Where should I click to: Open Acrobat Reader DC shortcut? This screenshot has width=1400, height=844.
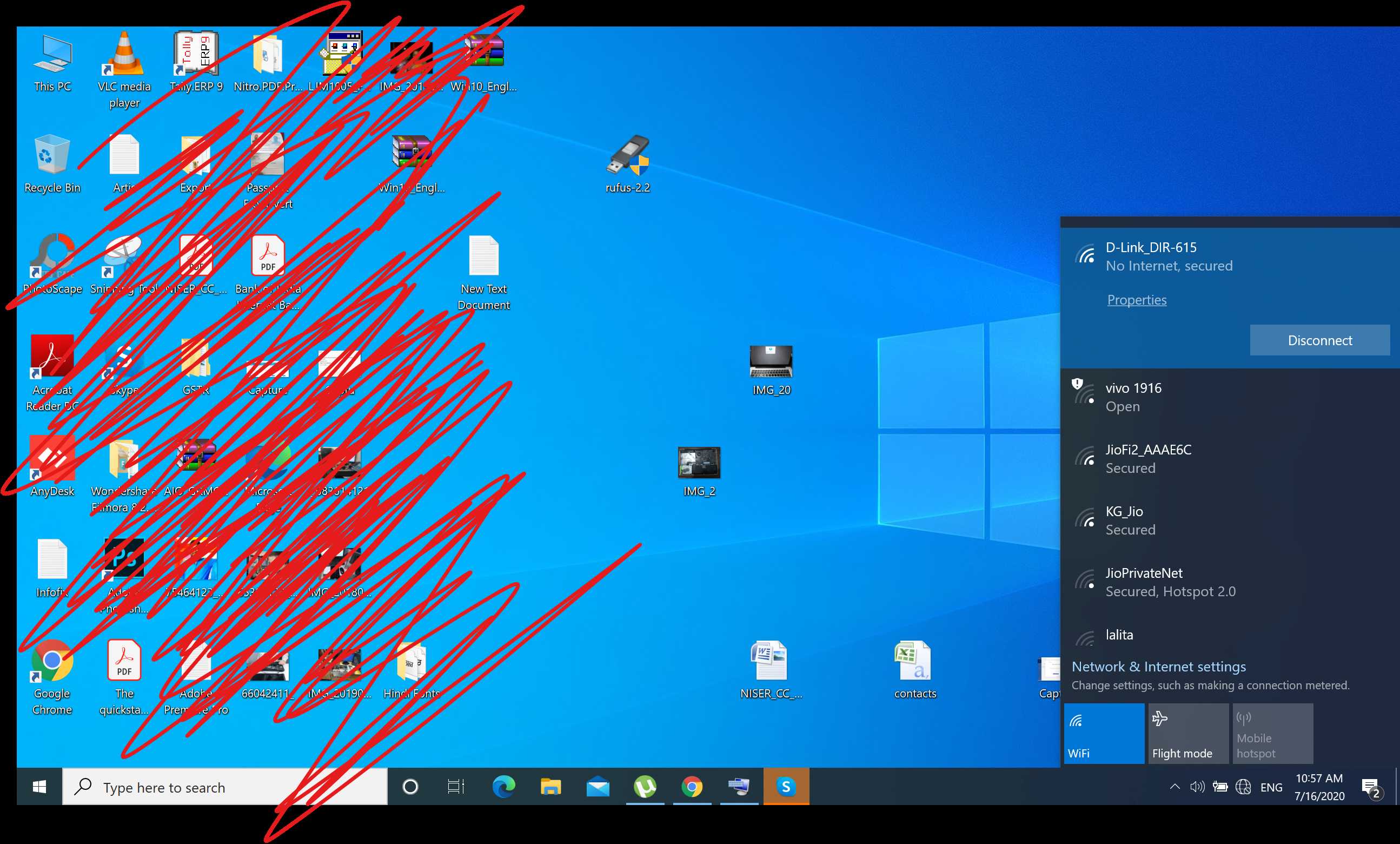point(52,373)
